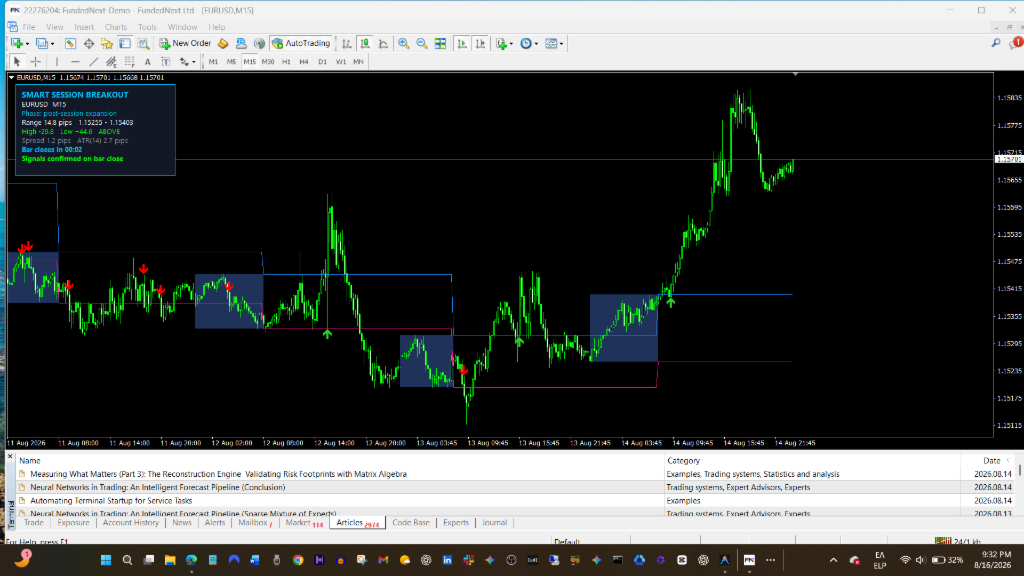Screen dimensions: 1024x576
Task: Open the MetaEditor yellow book icon
Action: pos(223,44)
